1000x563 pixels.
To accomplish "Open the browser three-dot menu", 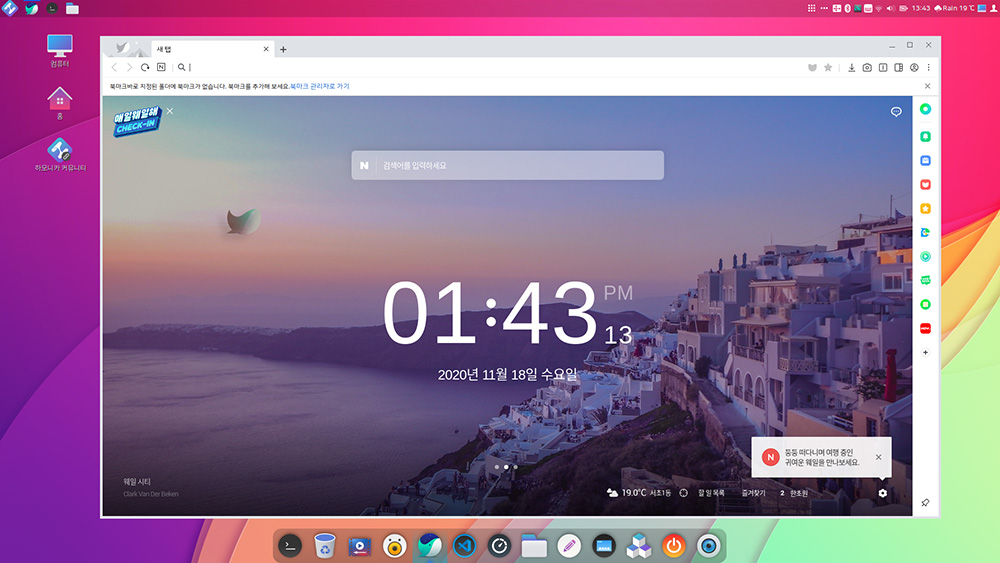I will click(x=929, y=68).
